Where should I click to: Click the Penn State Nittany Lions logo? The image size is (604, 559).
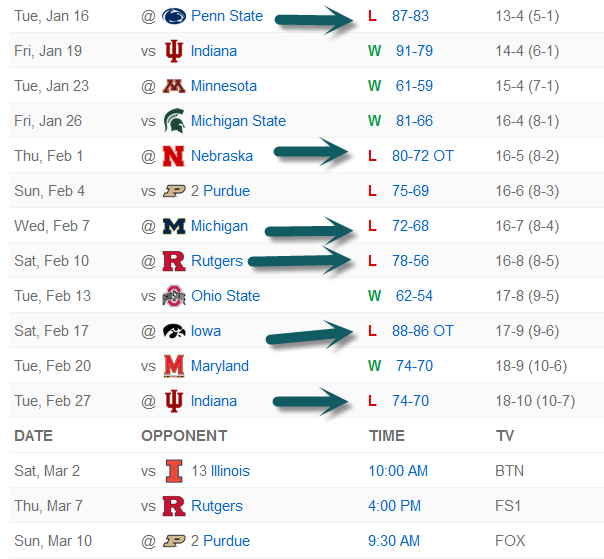click(x=175, y=16)
